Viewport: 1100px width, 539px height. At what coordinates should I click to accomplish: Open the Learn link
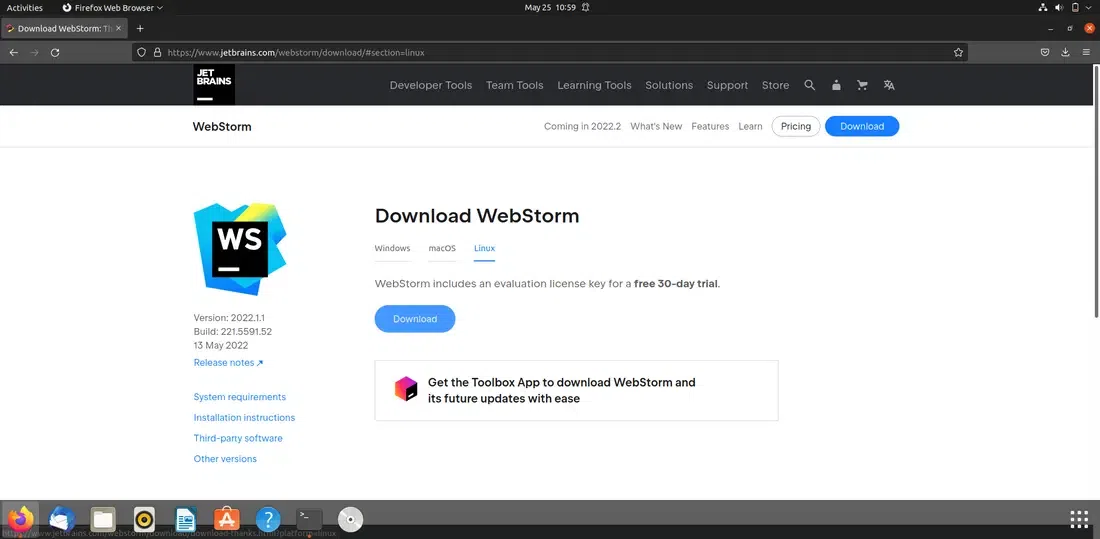click(750, 126)
